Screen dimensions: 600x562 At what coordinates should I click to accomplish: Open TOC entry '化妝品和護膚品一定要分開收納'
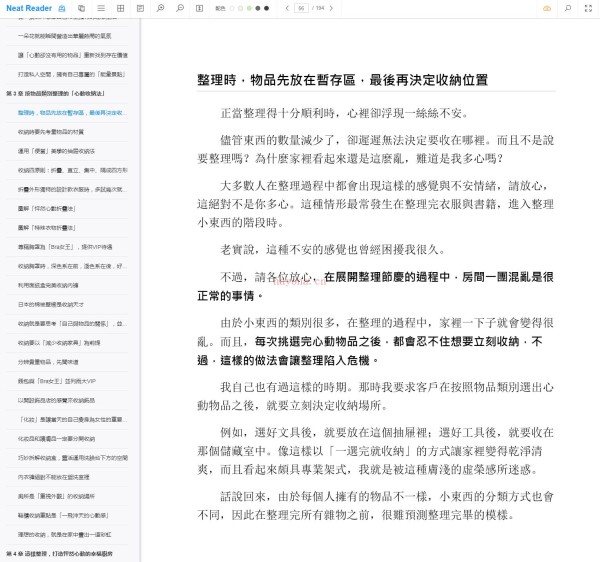click(56, 438)
